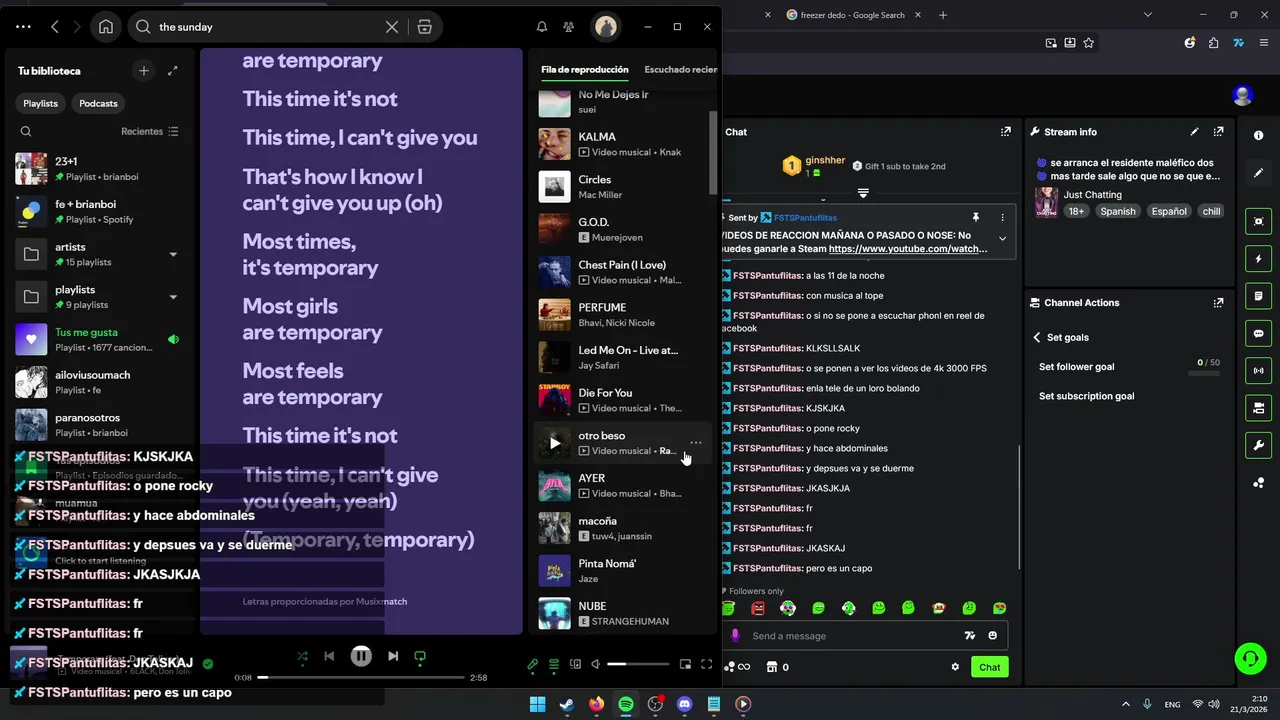Show hidden system tray icons
Screen dimensions: 1280x720
point(1125,704)
